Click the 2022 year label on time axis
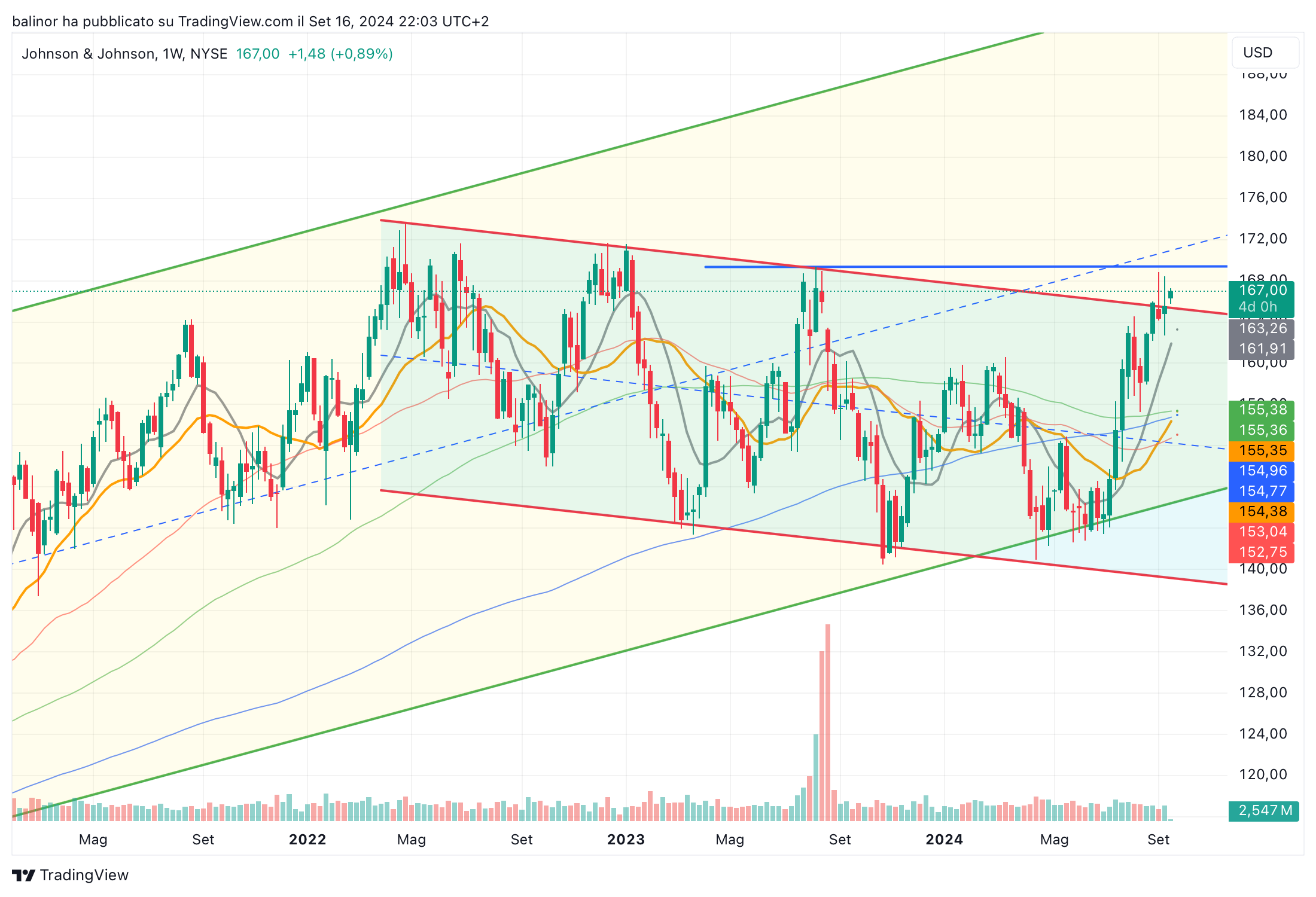The height and width of the screenshot is (897, 1316). pyautogui.click(x=307, y=840)
